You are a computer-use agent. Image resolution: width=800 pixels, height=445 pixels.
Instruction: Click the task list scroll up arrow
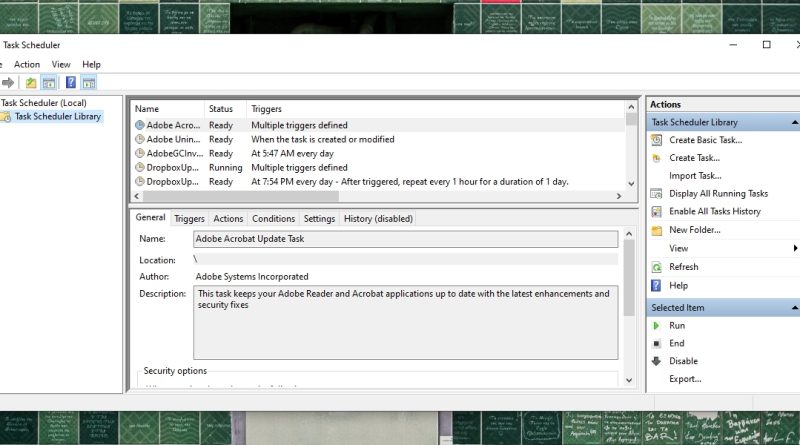tap(631, 107)
